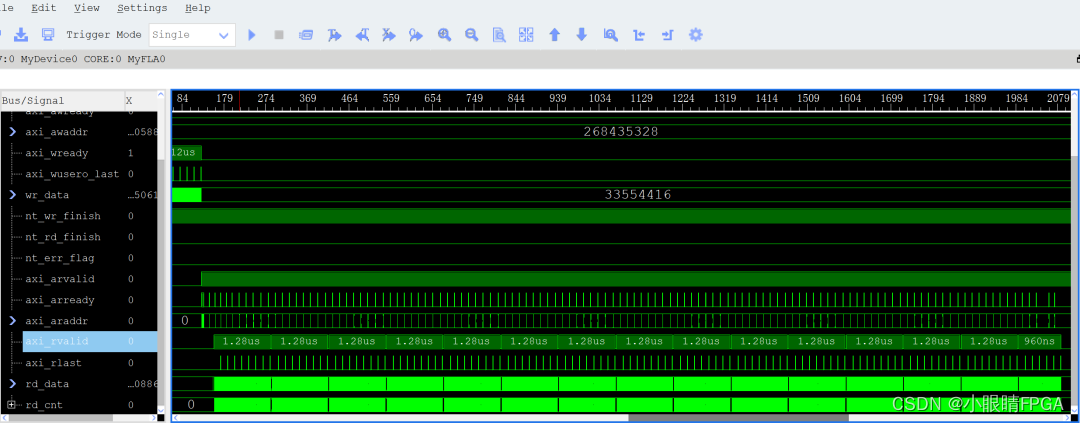The width and height of the screenshot is (1080, 423).
Task: Click the 1034 tick on the time ruler
Action: (x=599, y=99)
